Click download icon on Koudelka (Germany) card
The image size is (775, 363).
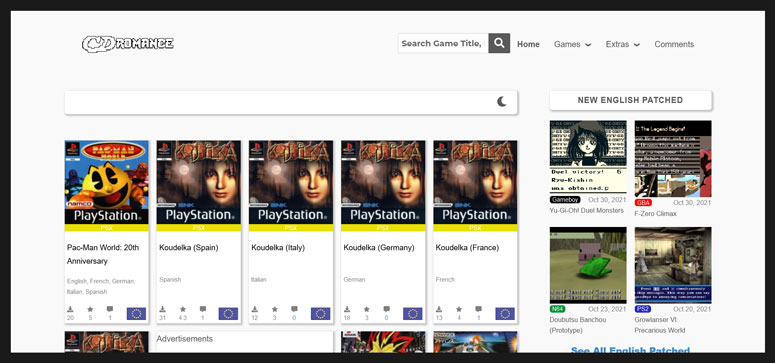pyautogui.click(x=347, y=309)
